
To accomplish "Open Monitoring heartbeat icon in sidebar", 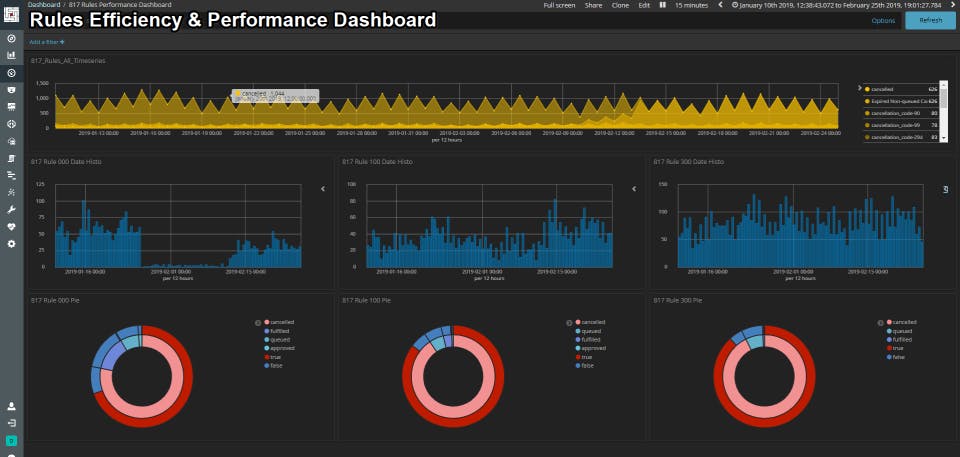I will [11, 227].
